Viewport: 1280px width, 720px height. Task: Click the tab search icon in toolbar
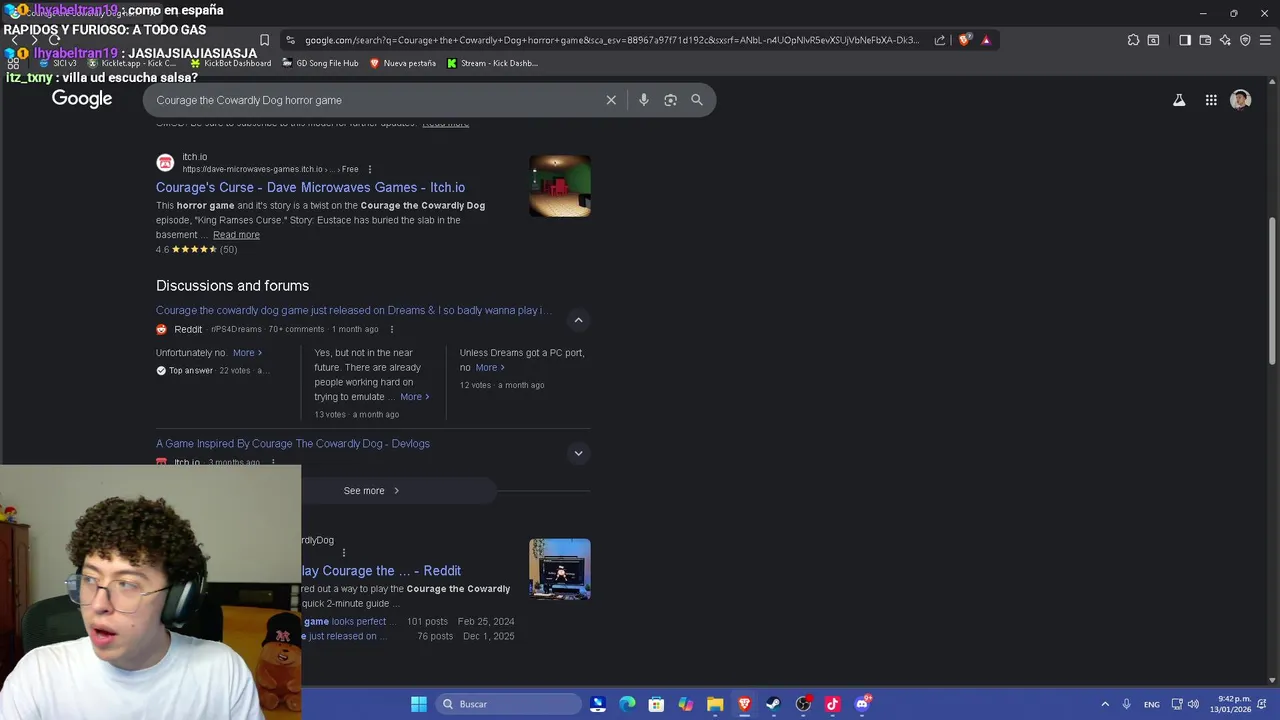coord(1153,40)
